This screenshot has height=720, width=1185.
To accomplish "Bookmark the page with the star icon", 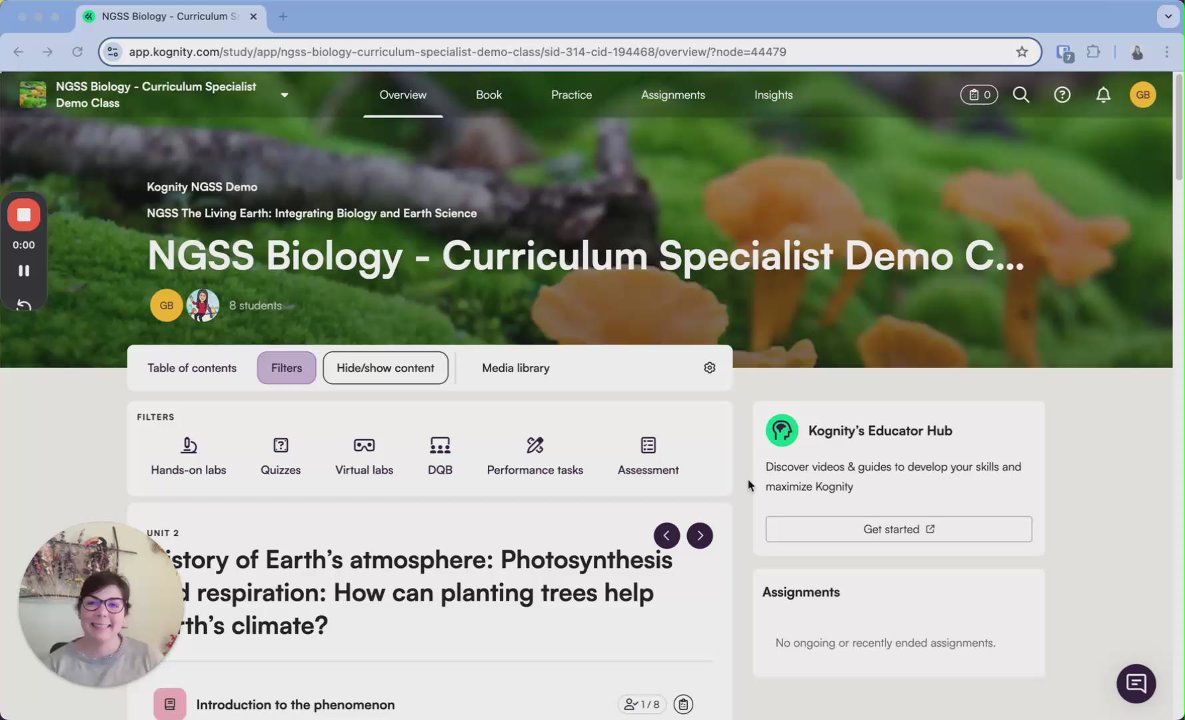I will (x=1022, y=51).
